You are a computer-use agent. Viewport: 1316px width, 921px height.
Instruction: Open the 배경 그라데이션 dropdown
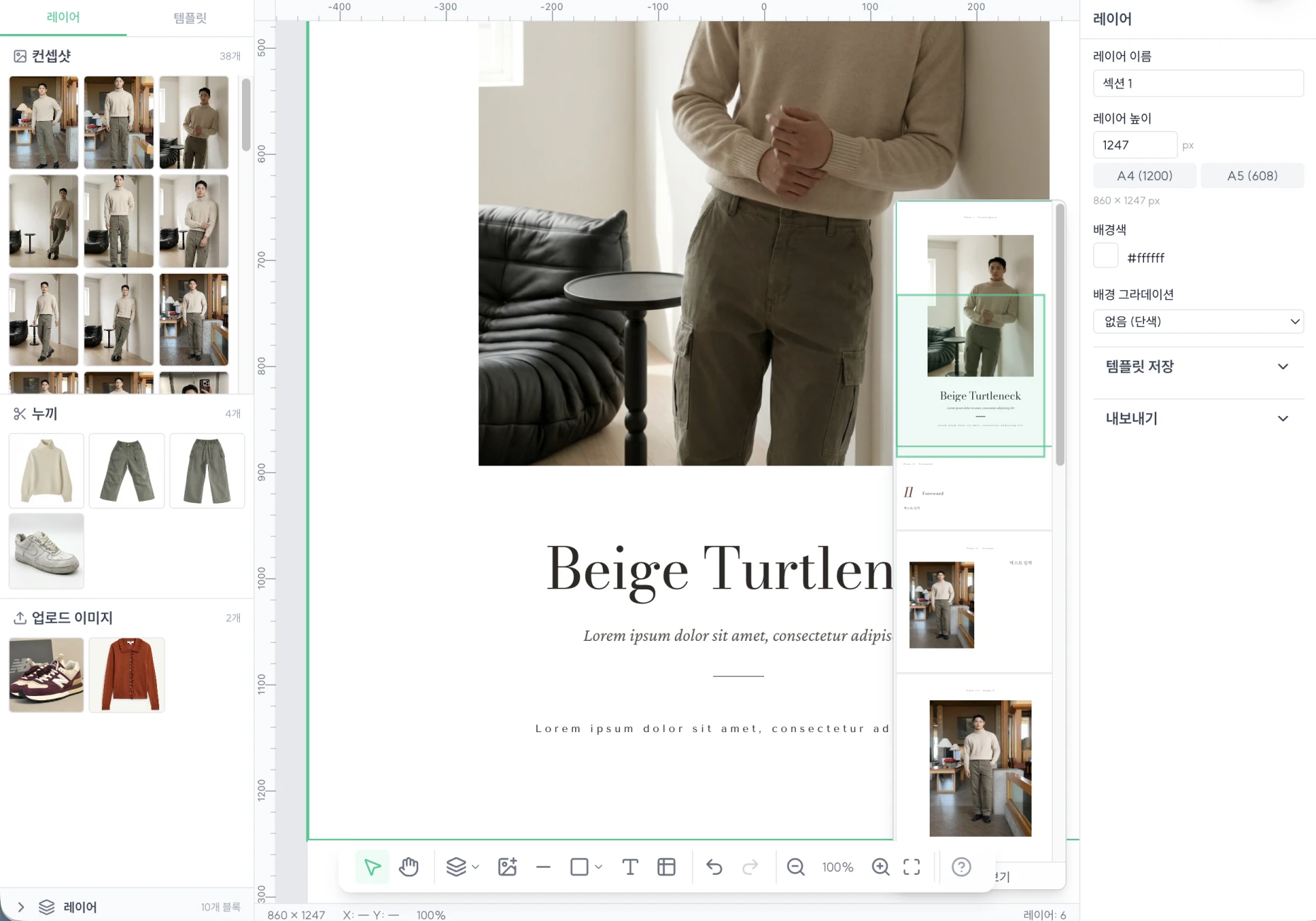pyautogui.click(x=1199, y=321)
